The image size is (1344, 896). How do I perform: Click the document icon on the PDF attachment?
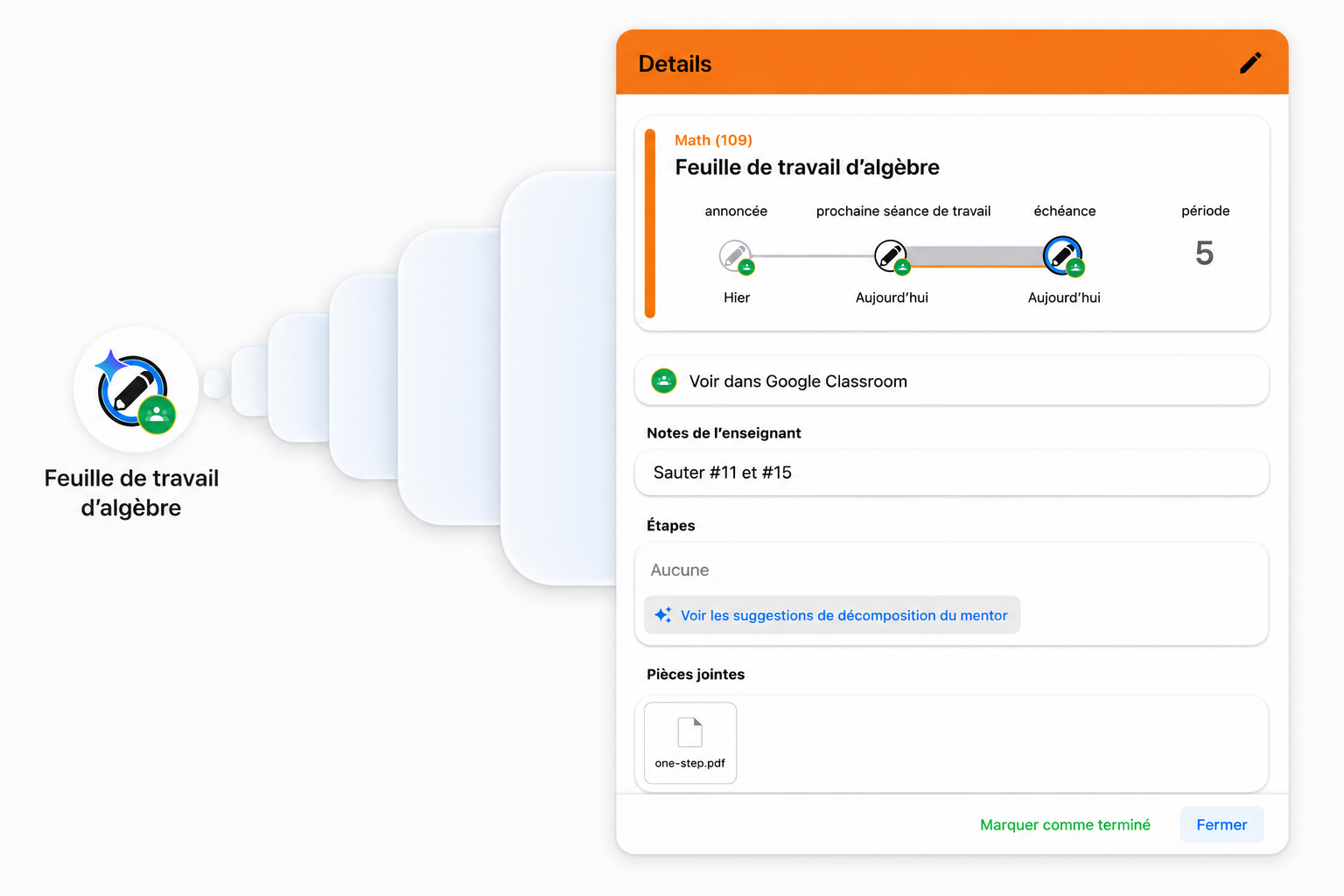pyautogui.click(x=690, y=732)
